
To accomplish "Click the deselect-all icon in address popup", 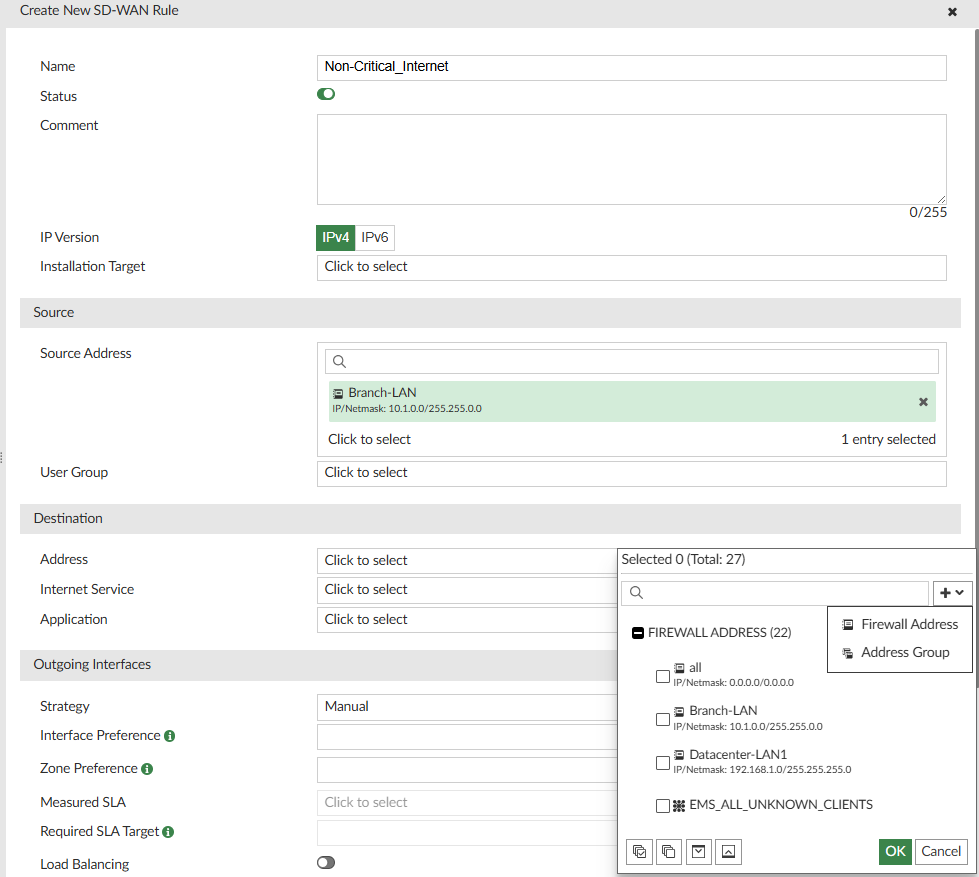I will [669, 851].
